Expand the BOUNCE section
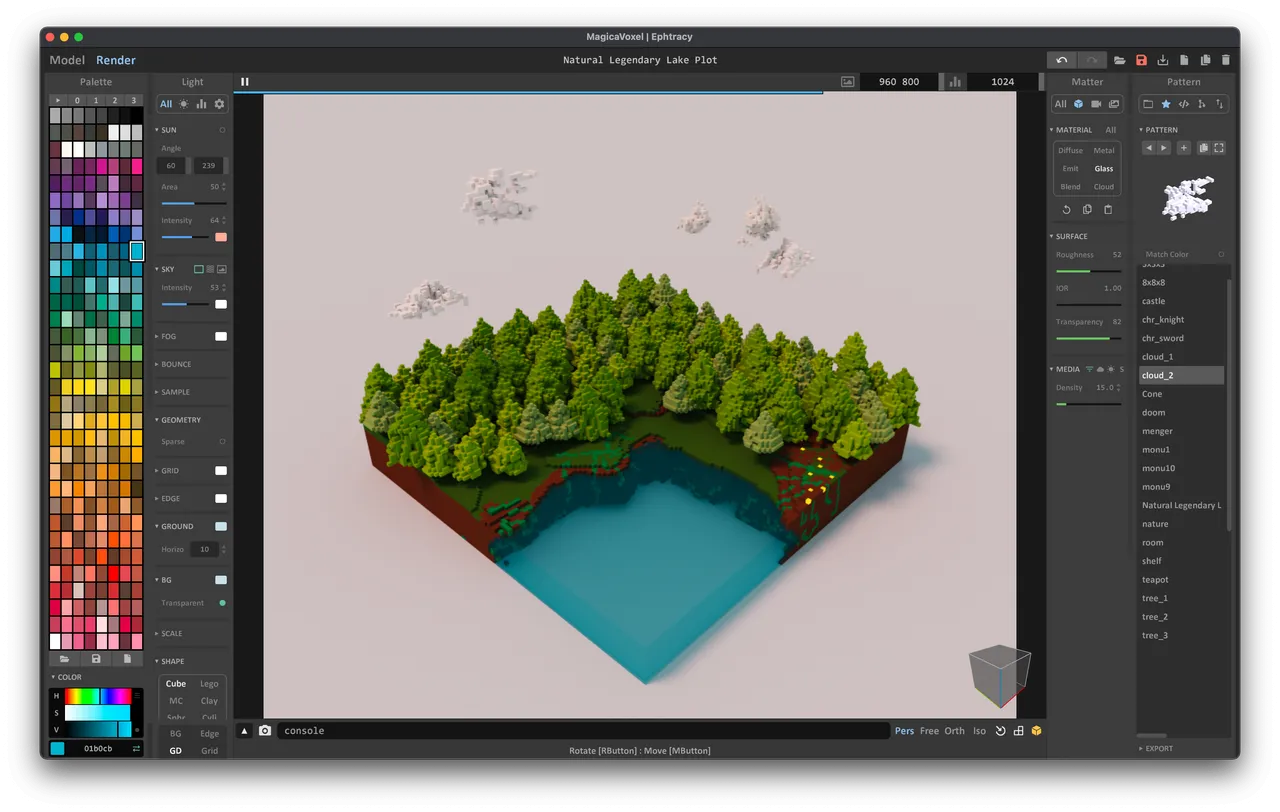The image size is (1280, 812). tap(175, 365)
